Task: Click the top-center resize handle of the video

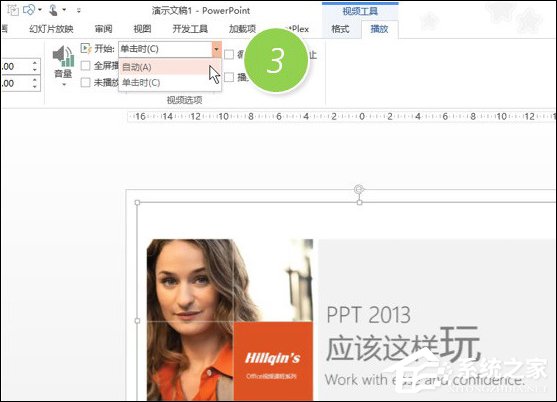Action: (x=359, y=202)
